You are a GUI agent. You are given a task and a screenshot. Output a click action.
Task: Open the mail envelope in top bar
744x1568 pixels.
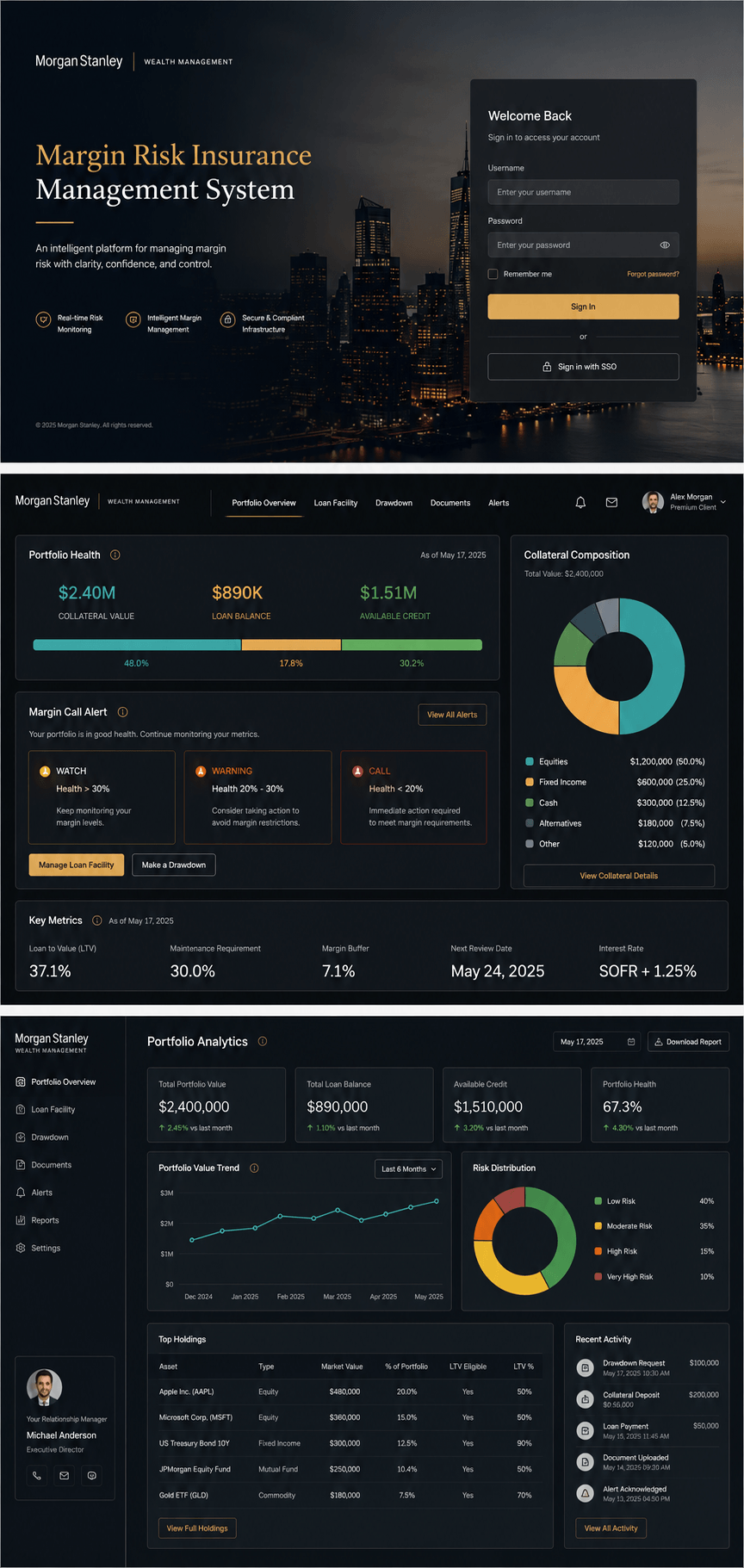click(611, 502)
